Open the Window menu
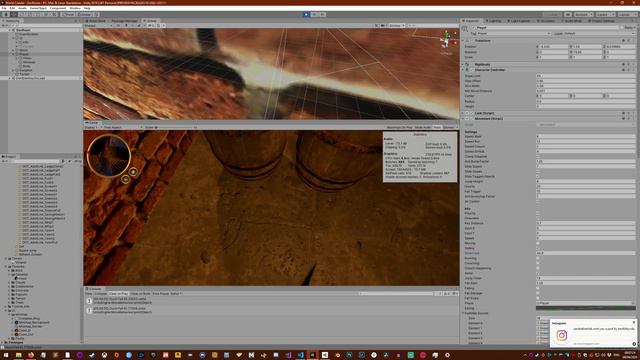 75,8
